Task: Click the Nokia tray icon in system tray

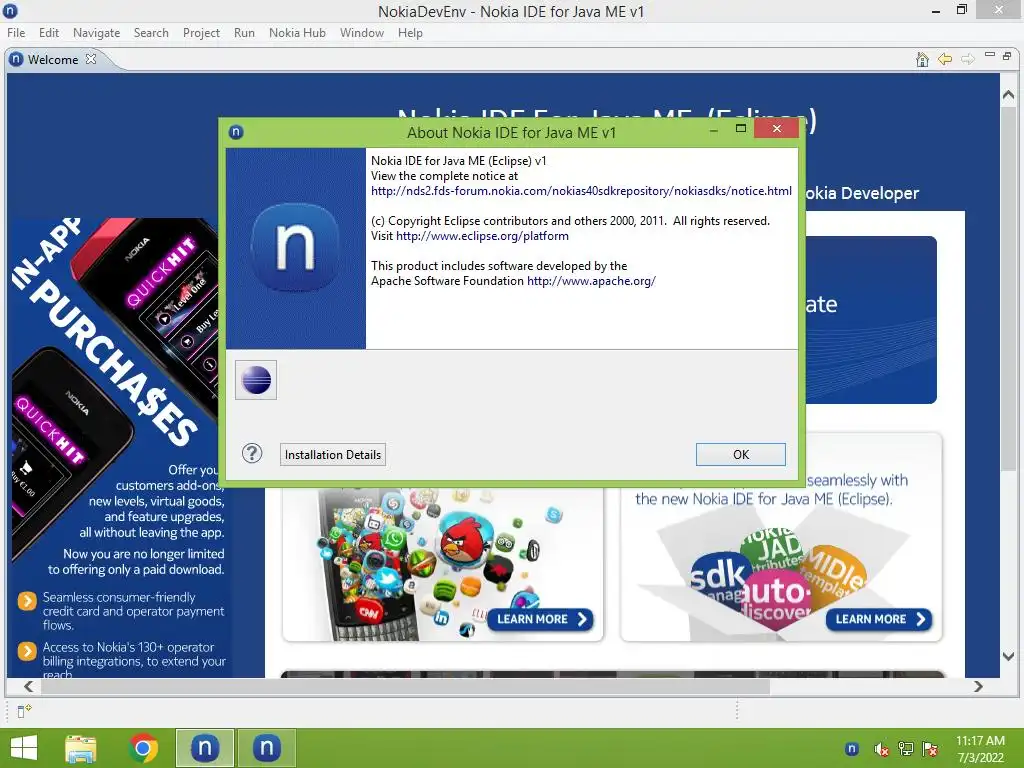Action: point(852,749)
